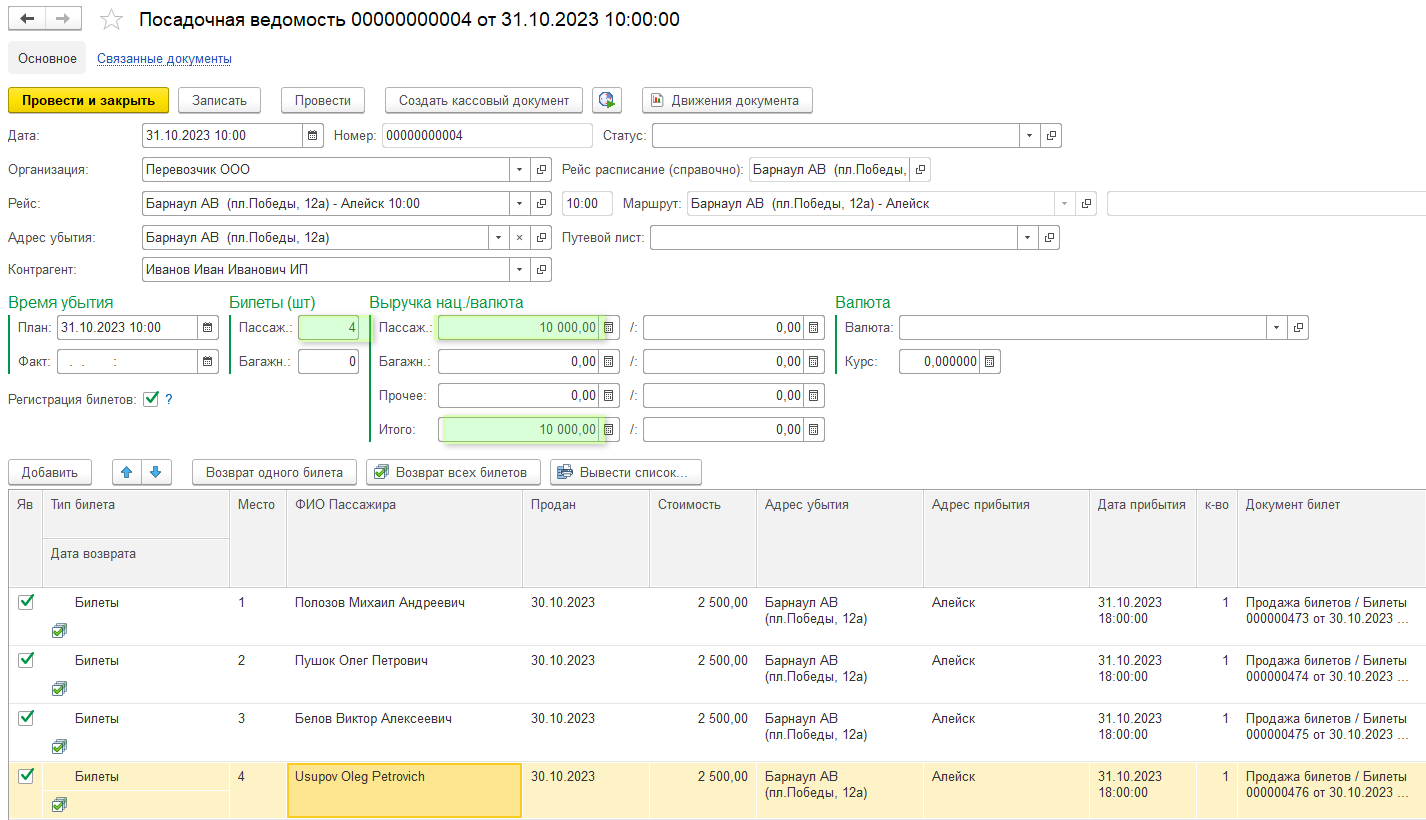Screen dimensions: 1426x820
Task: Click the Путевой лист input field
Action: (x=834, y=237)
